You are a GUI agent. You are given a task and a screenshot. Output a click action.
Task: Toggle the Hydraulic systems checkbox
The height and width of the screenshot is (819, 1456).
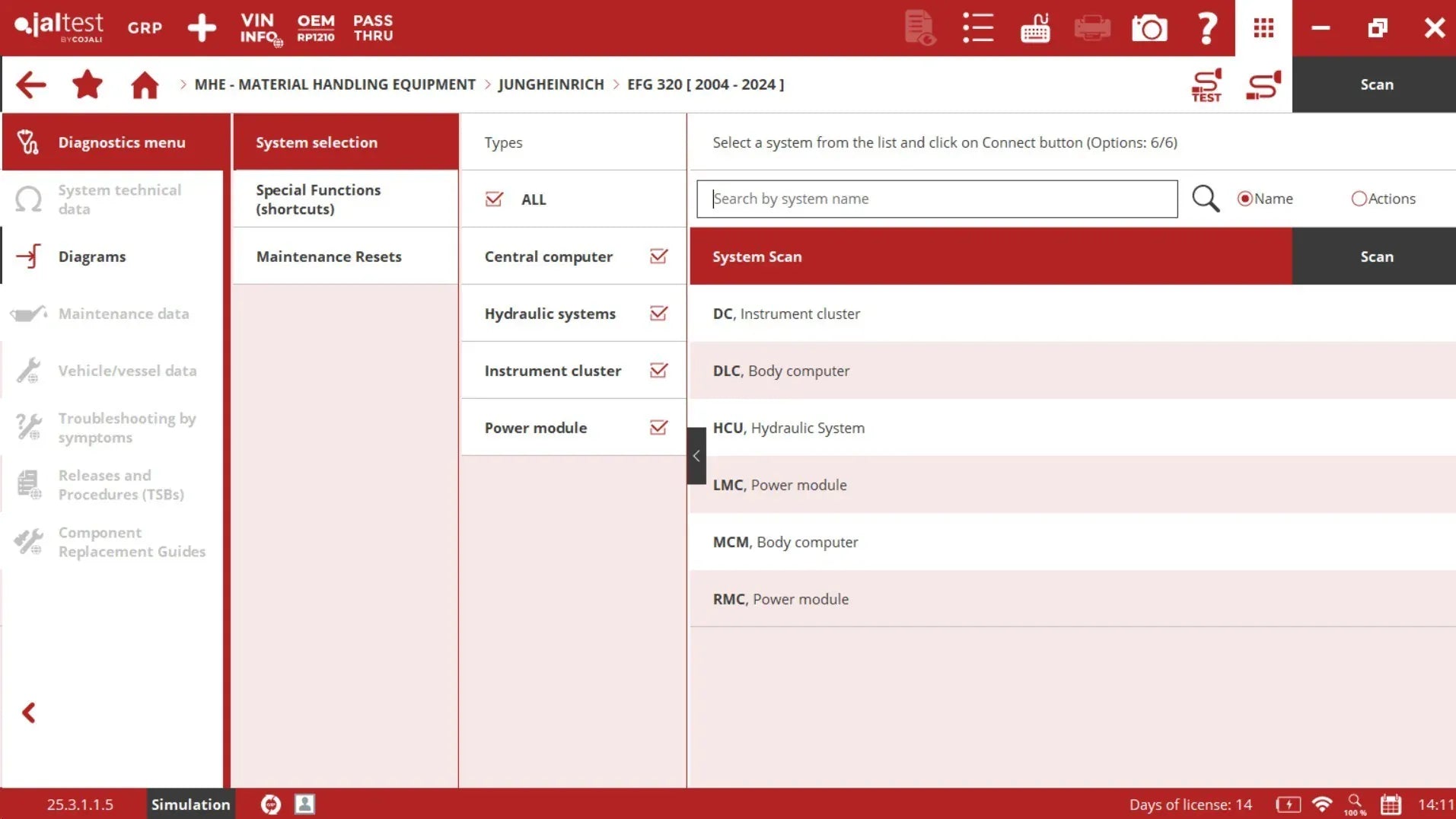click(x=658, y=314)
